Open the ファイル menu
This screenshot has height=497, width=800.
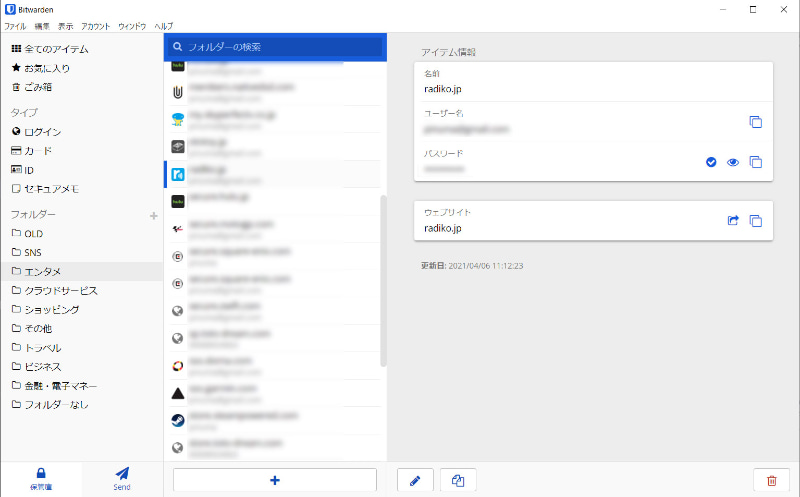coord(15,26)
